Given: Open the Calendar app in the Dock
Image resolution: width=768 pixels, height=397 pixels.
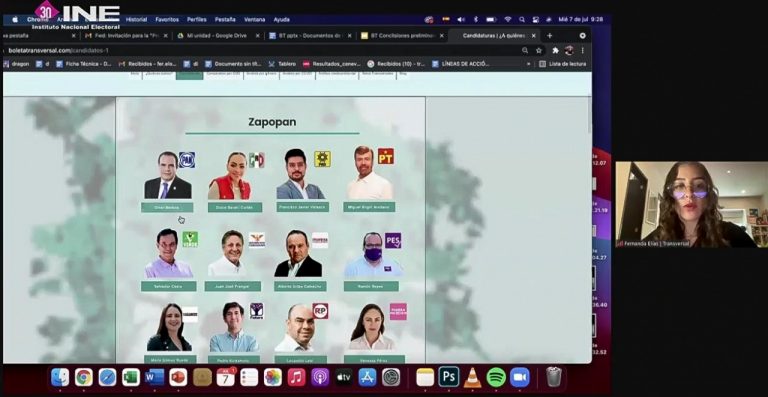Looking at the screenshot, I should 226,377.
